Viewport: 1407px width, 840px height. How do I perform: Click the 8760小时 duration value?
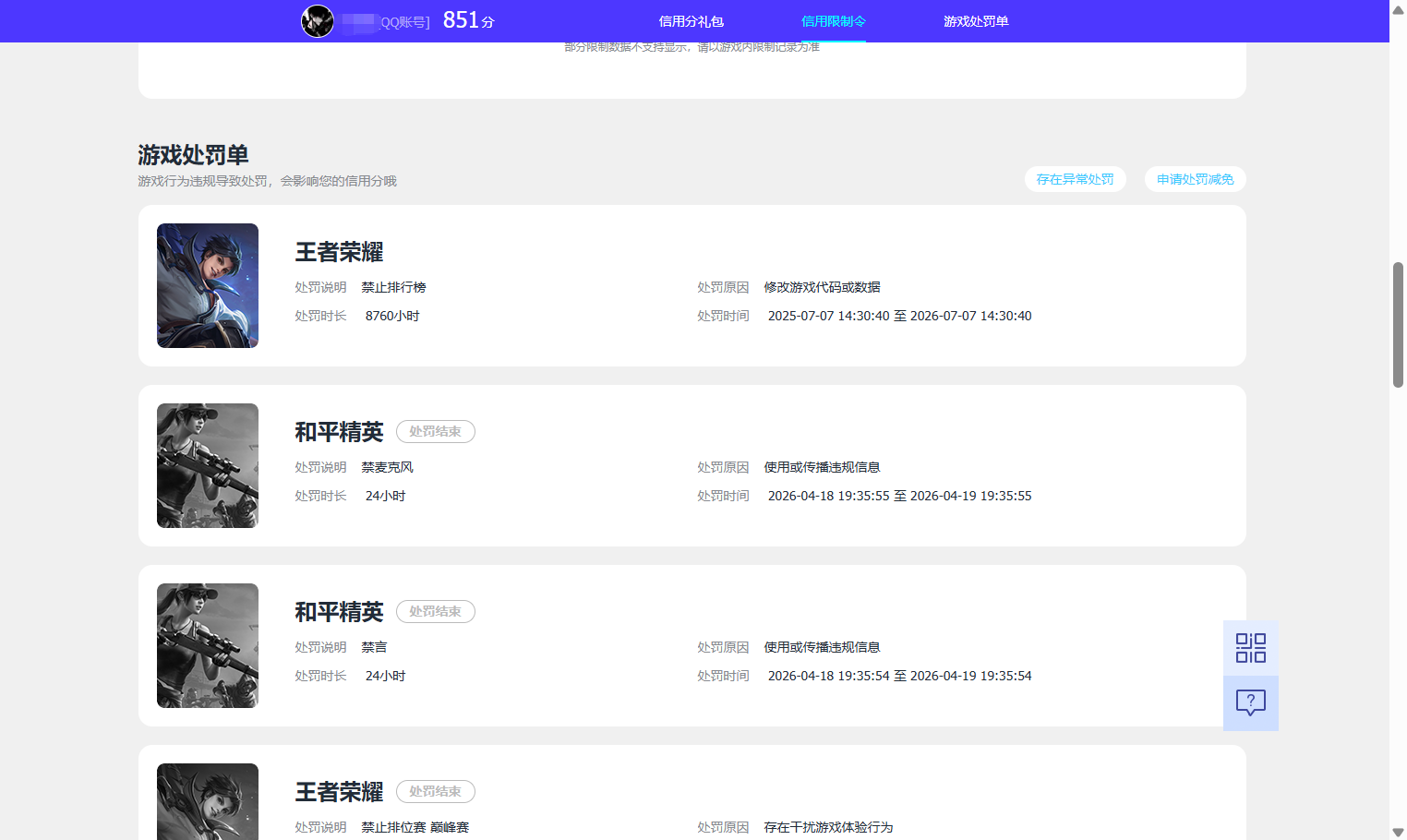(x=392, y=316)
